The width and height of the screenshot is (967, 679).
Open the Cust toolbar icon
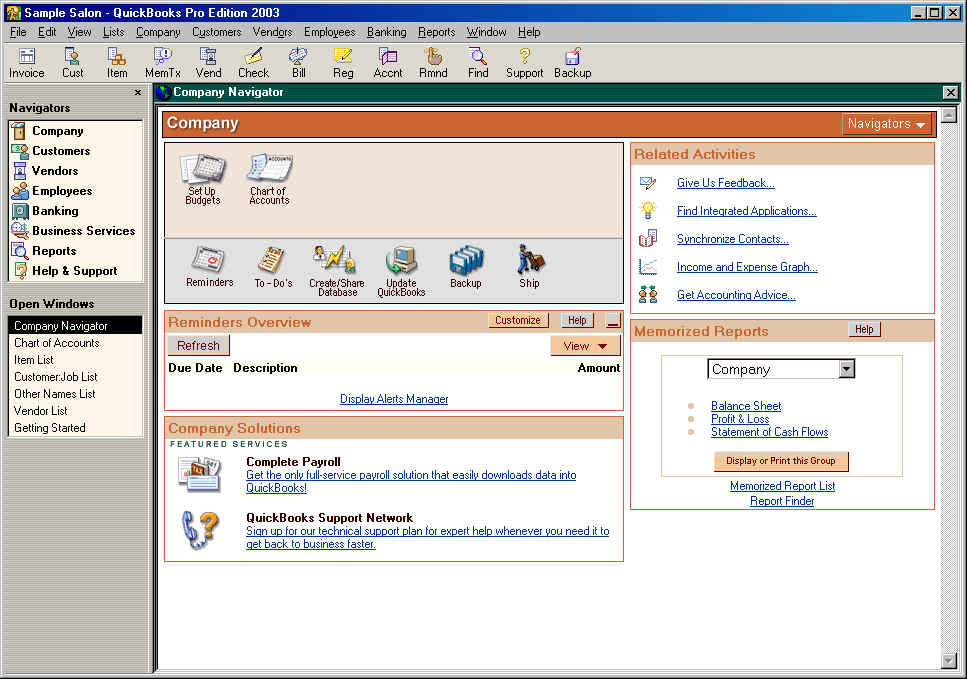pos(72,63)
